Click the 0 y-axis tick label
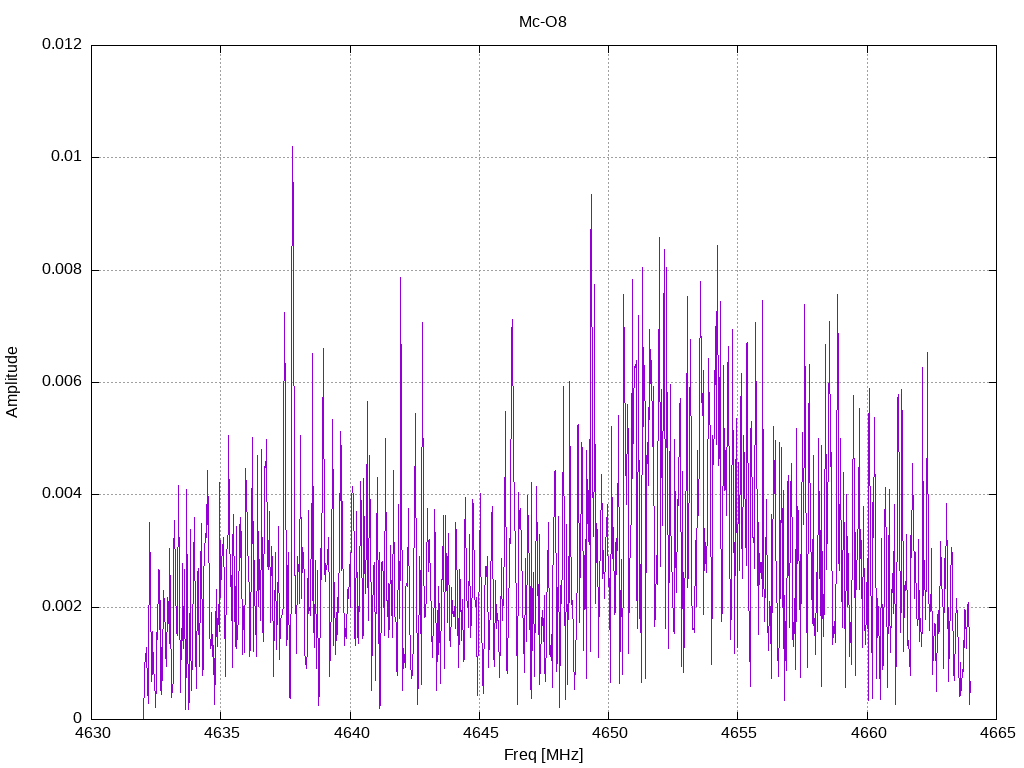Viewport: 1024px width, 768px height. coord(78,718)
